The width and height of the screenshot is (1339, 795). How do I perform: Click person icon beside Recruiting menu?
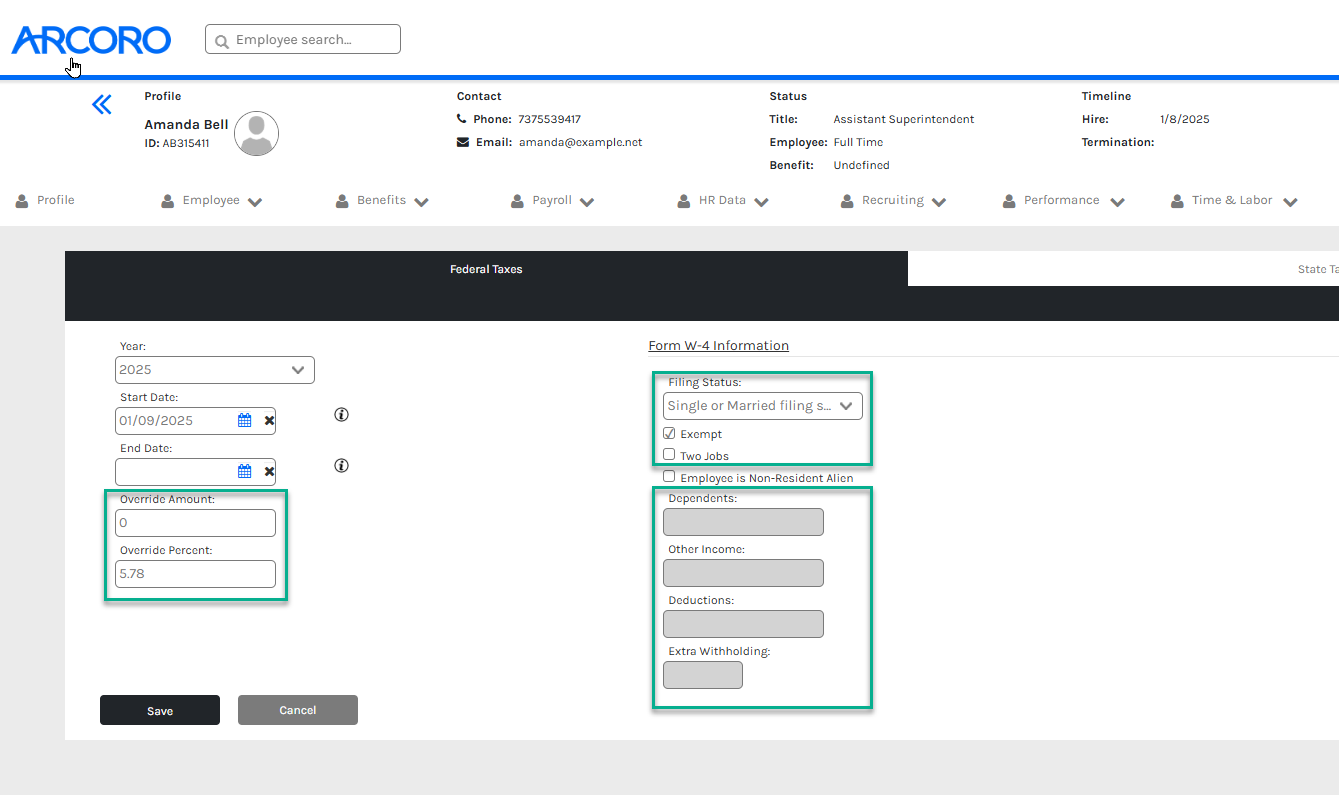(847, 201)
